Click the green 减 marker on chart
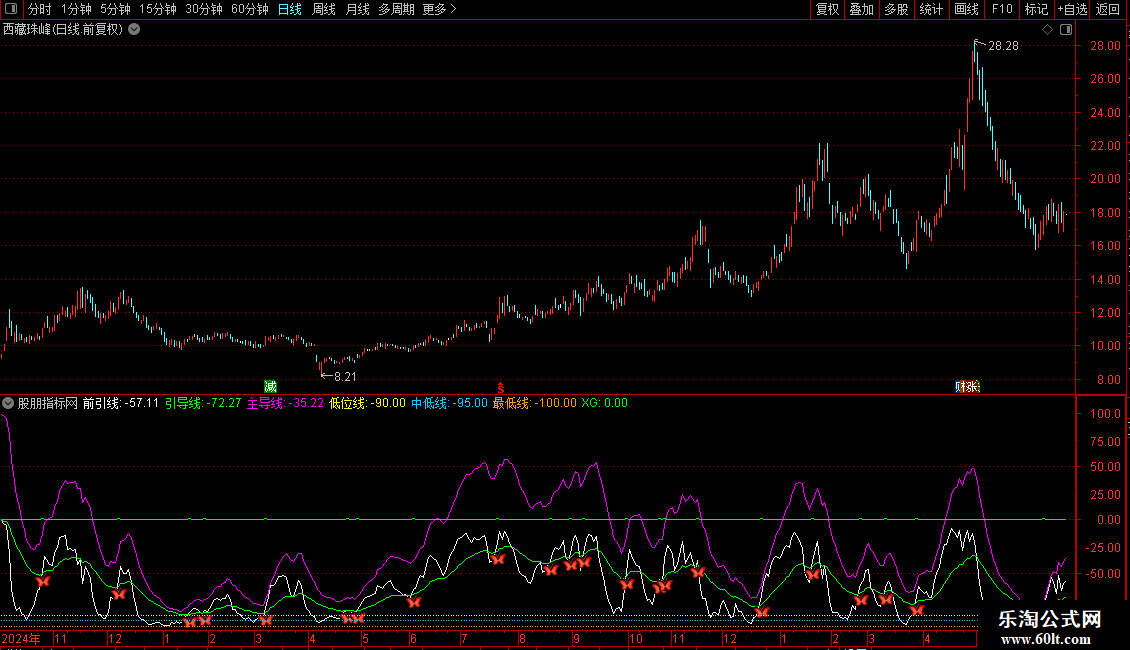Image resolution: width=1130 pixels, height=650 pixels. [270, 387]
